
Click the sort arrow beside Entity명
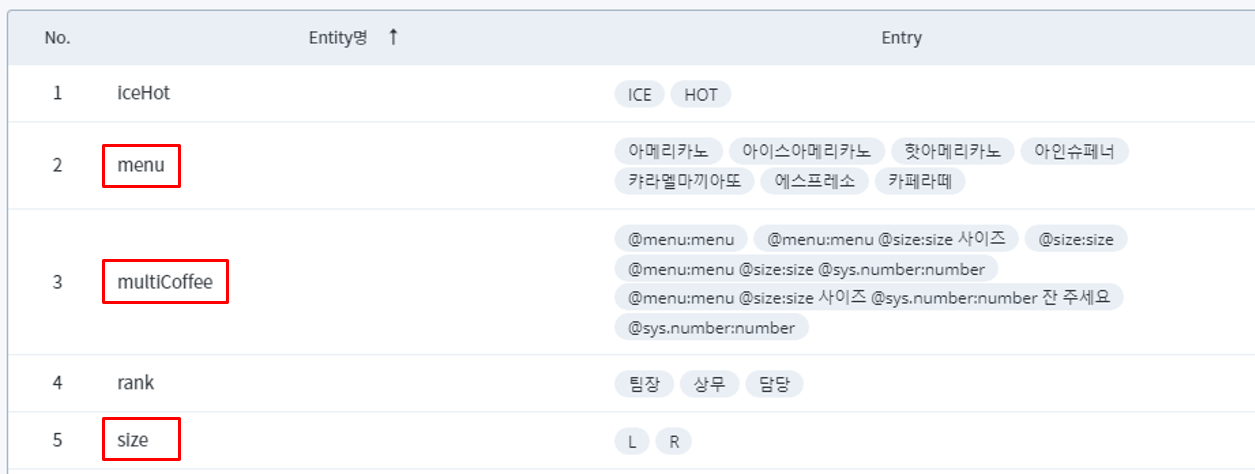point(393,37)
